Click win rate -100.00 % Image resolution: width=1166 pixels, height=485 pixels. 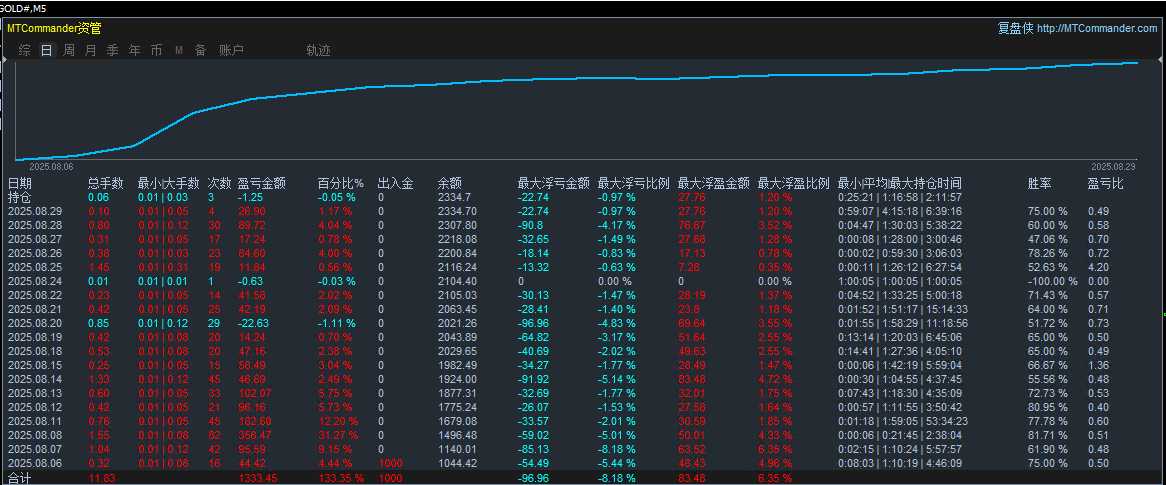pyautogui.click(x=1052, y=281)
